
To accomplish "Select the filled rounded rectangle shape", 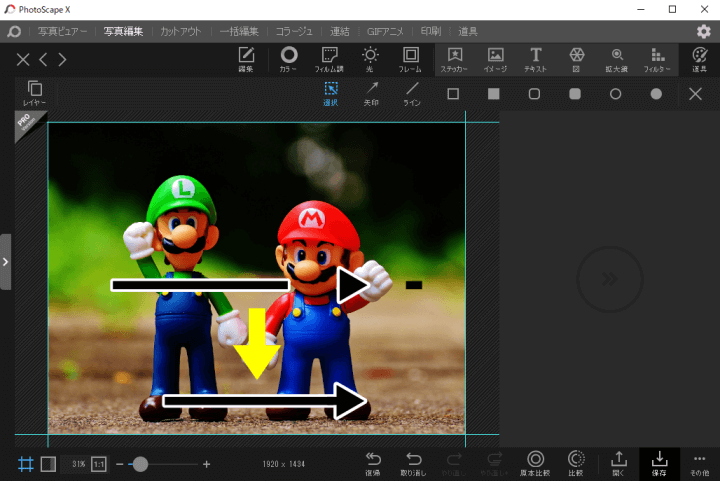I will pyautogui.click(x=575, y=94).
